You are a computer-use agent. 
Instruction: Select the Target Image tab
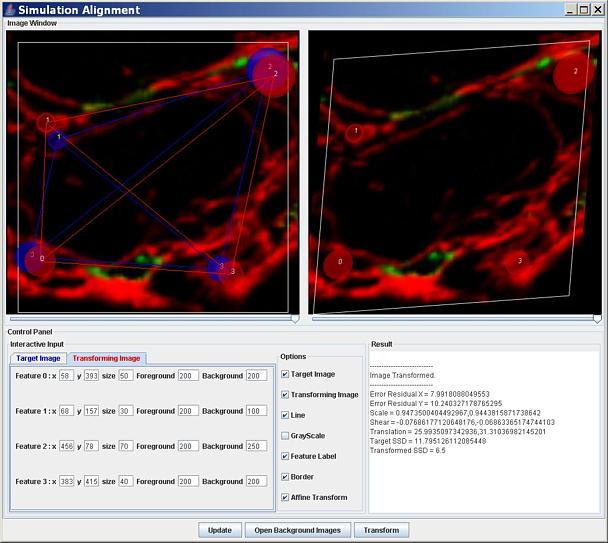[x=39, y=358]
